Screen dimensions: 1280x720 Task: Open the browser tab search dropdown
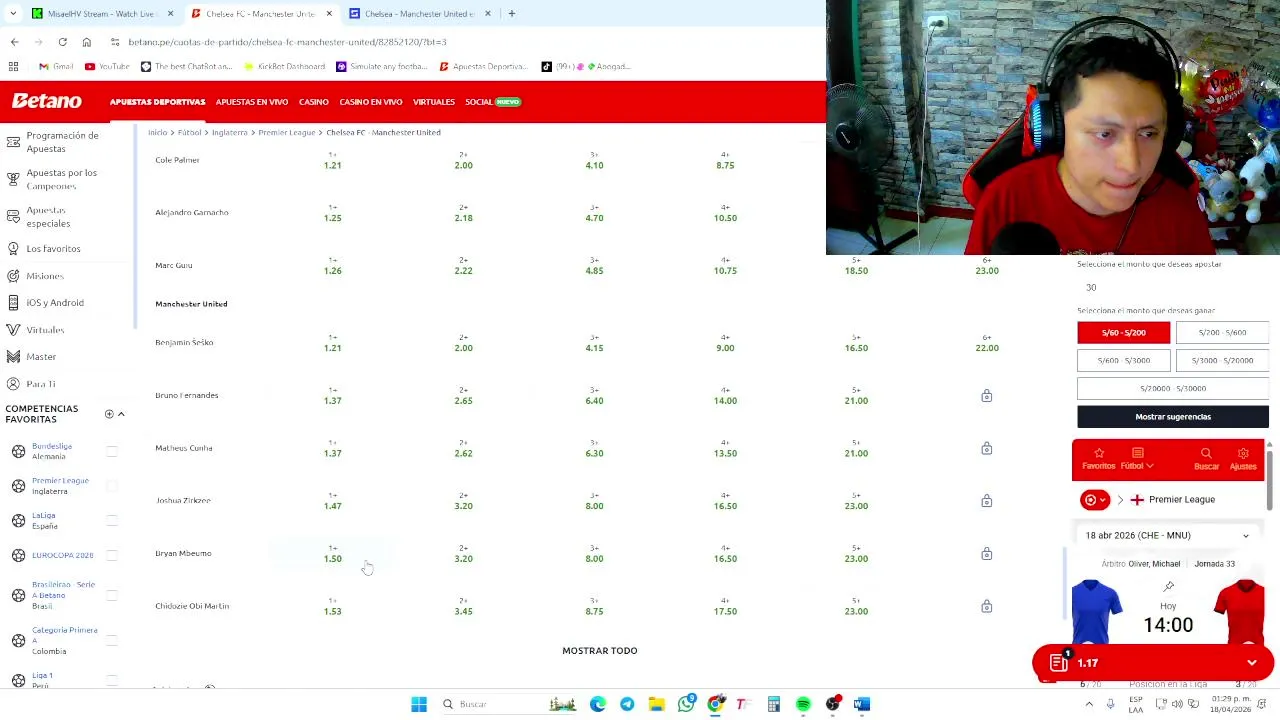(x=13, y=14)
